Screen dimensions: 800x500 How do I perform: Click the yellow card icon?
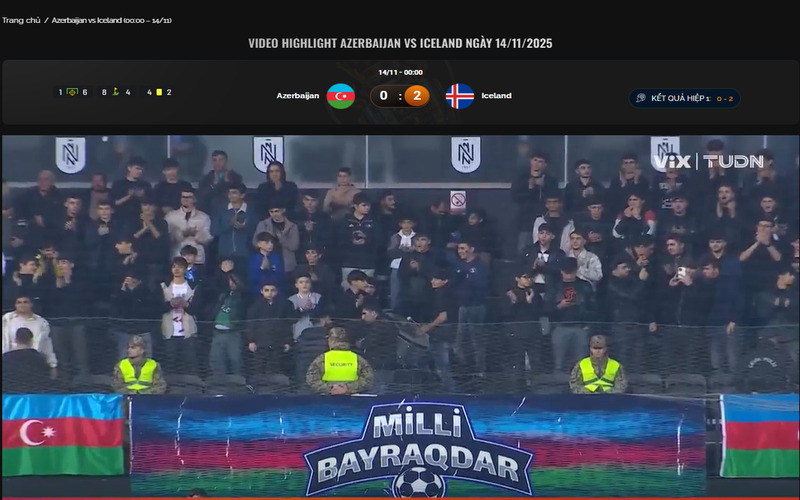click(159, 92)
